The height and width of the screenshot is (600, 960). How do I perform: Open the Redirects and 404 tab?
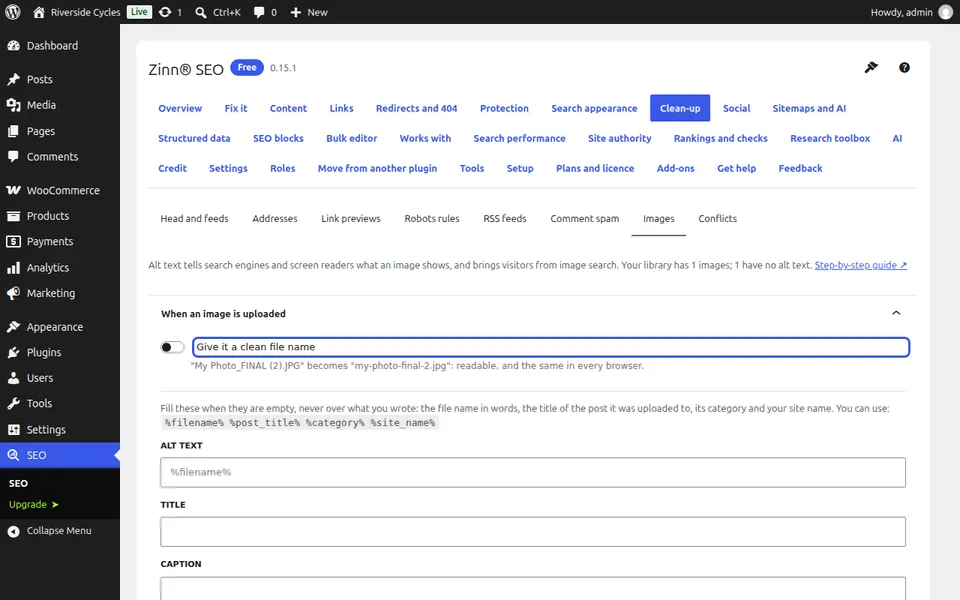click(x=416, y=108)
